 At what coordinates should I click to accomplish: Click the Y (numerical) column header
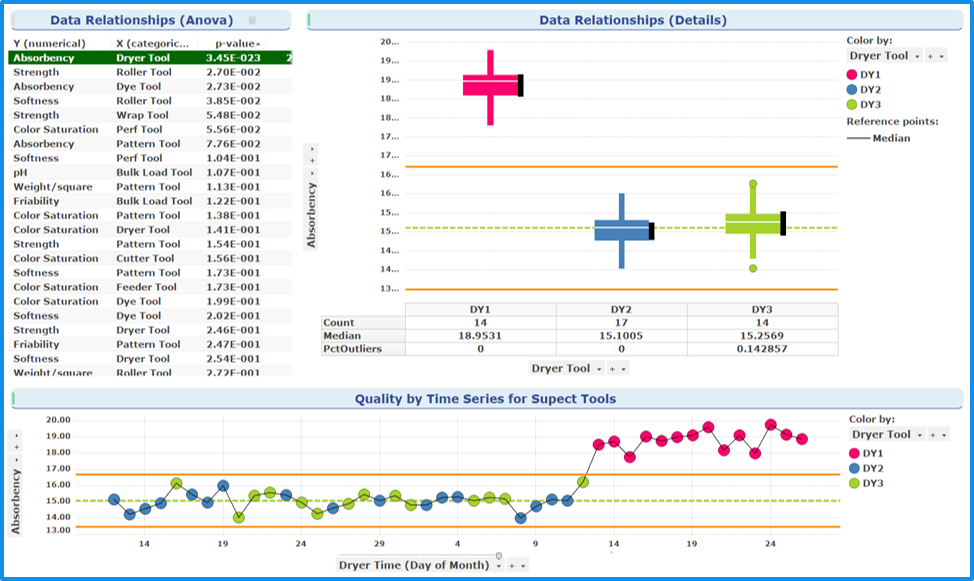[x=49, y=43]
